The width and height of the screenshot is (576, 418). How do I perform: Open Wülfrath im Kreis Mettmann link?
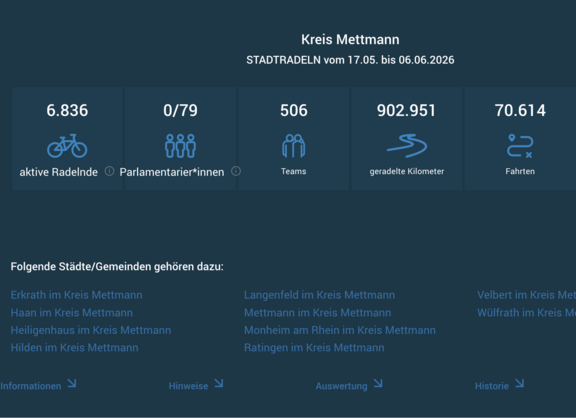(526, 313)
